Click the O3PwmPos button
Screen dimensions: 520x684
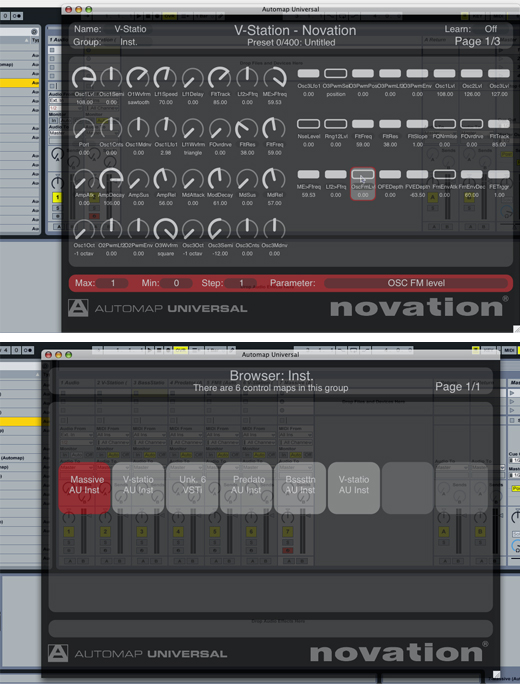(x=363, y=73)
